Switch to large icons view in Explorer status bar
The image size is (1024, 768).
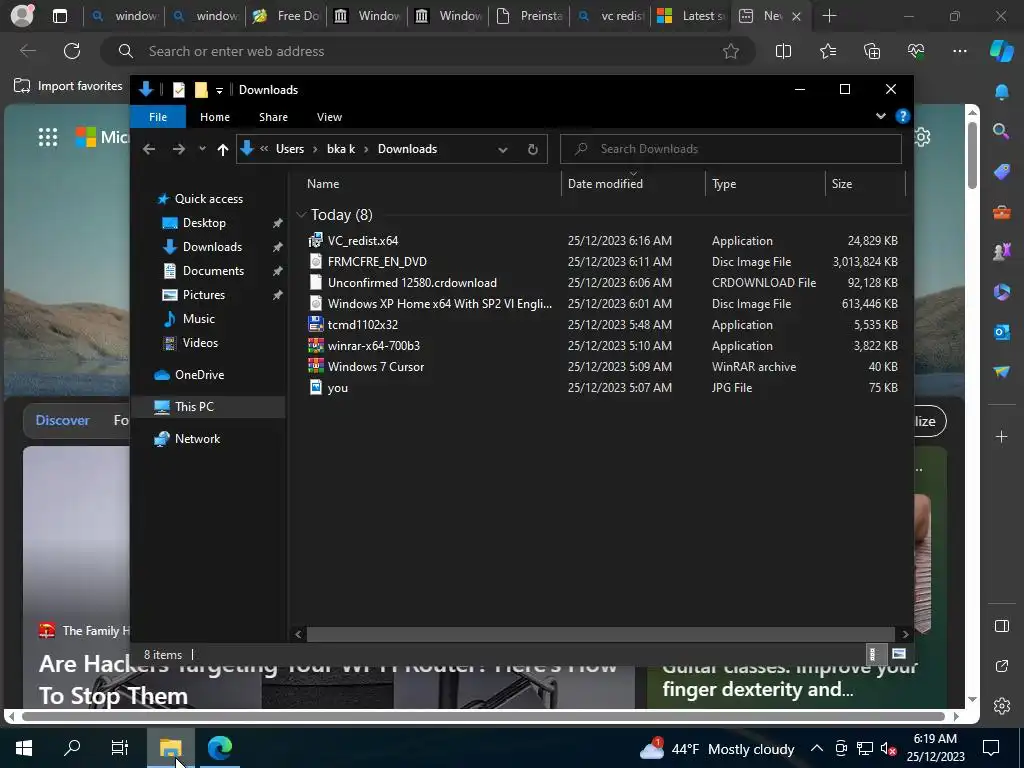(x=899, y=654)
